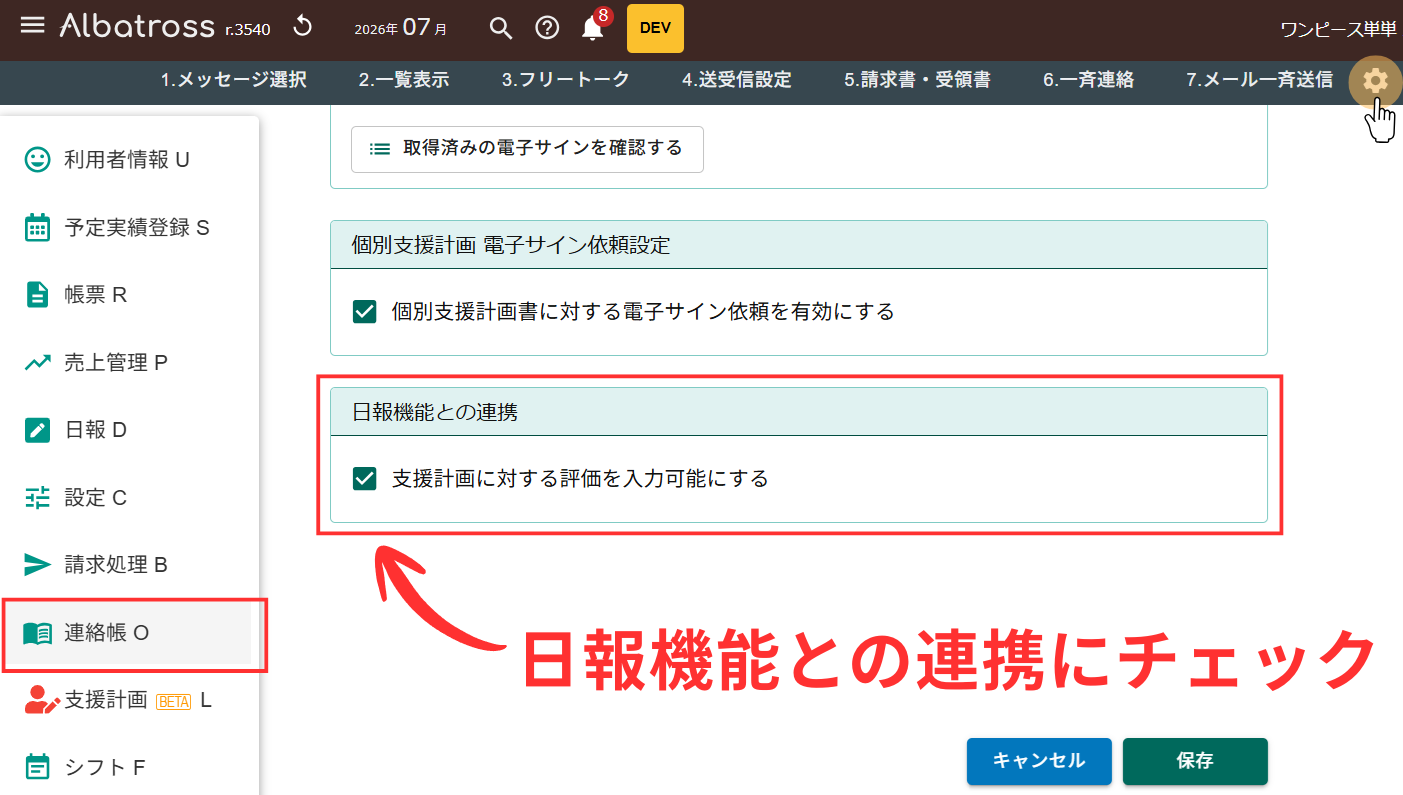The height and width of the screenshot is (795, 1403).
Task: Click the red 8 notification badge
Action: [603, 16]
